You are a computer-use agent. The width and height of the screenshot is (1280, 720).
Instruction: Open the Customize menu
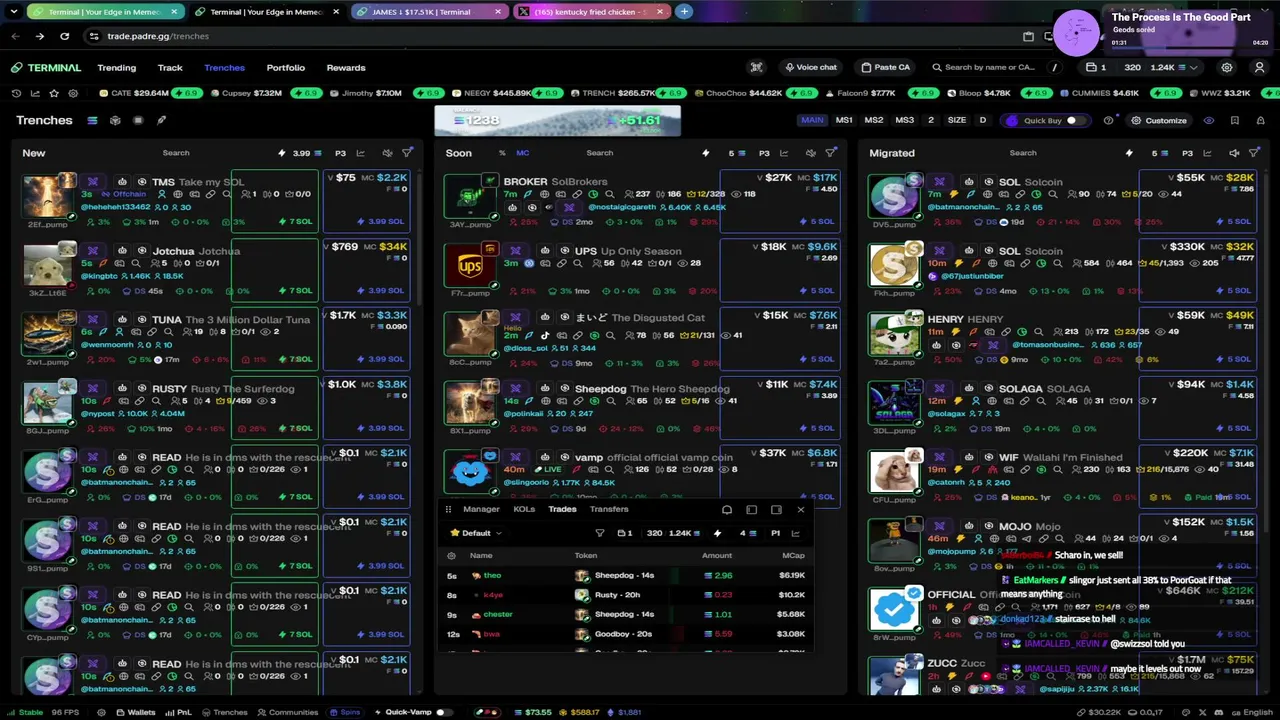[x=1159, y=121]
